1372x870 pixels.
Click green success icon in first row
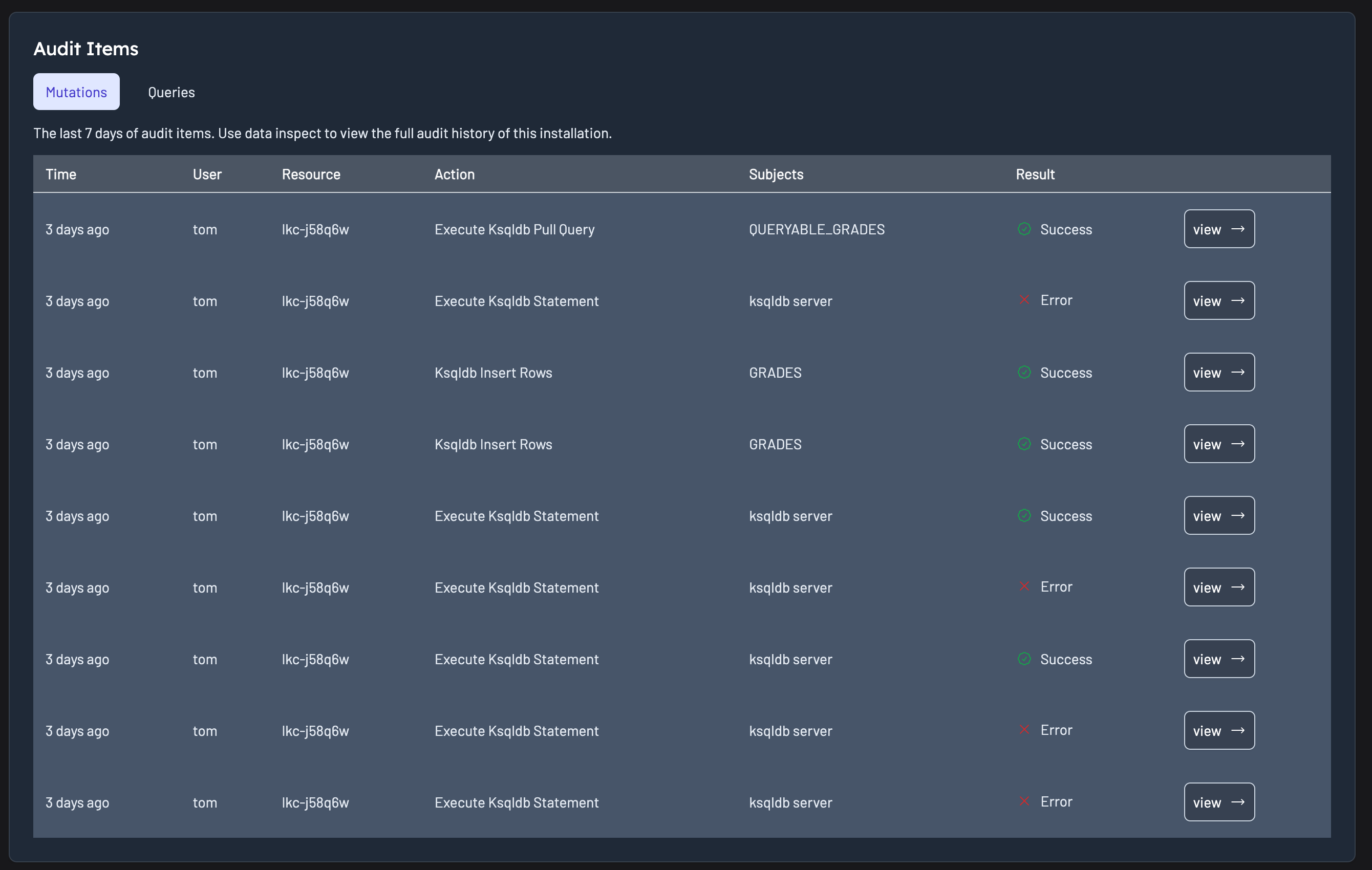(x=1024, y=229)
